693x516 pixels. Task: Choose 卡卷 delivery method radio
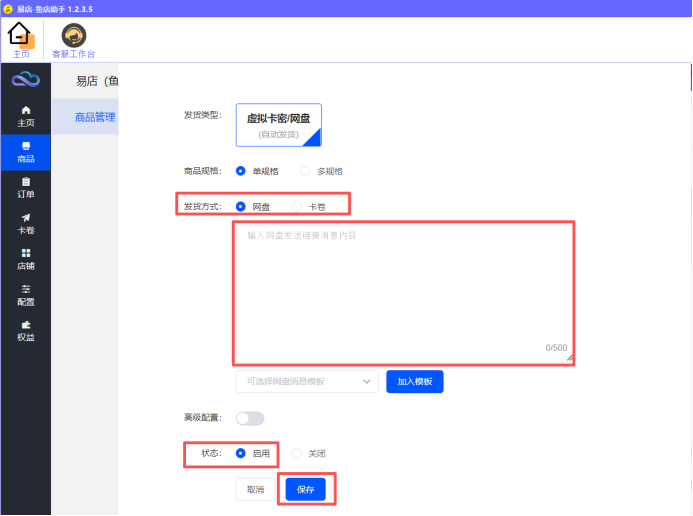(297, 206)
